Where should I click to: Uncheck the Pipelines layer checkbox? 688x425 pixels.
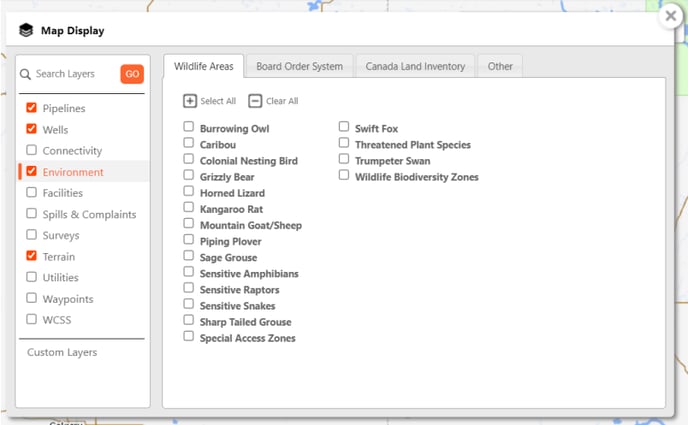coord(32,108)
